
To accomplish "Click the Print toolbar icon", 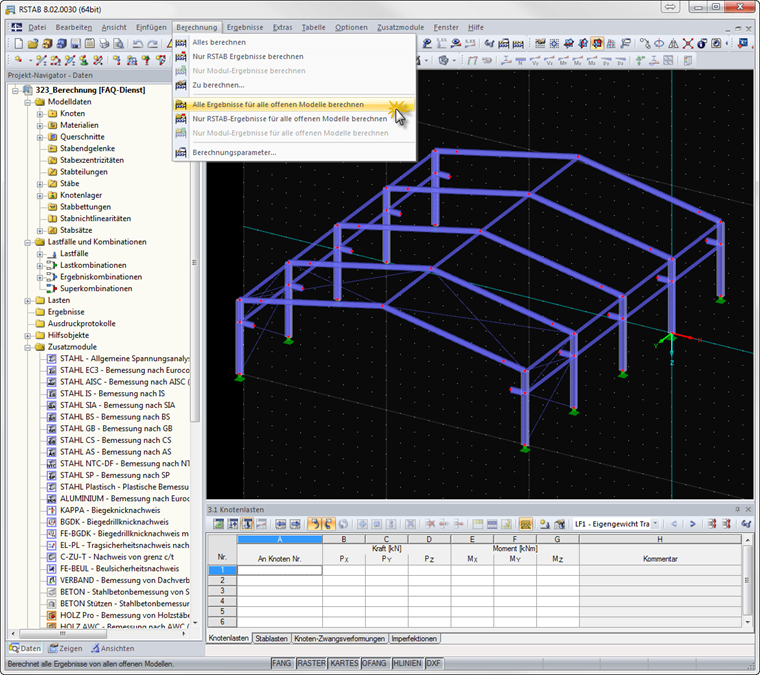I will tap(102, 44).
